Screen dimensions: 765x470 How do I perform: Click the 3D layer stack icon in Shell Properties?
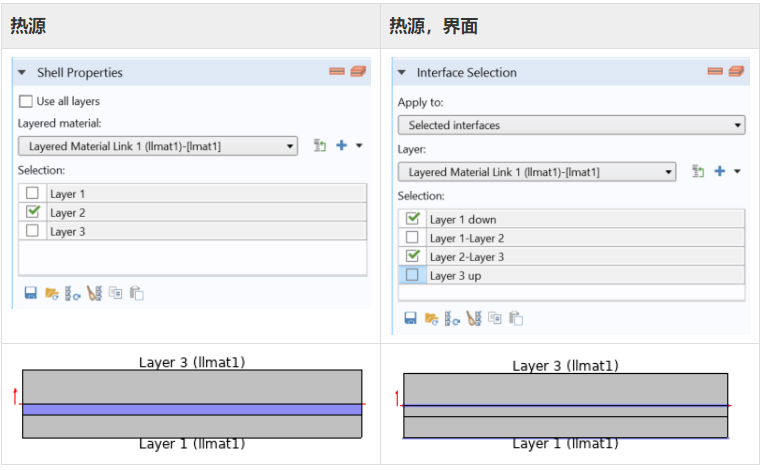click(358, 71)
